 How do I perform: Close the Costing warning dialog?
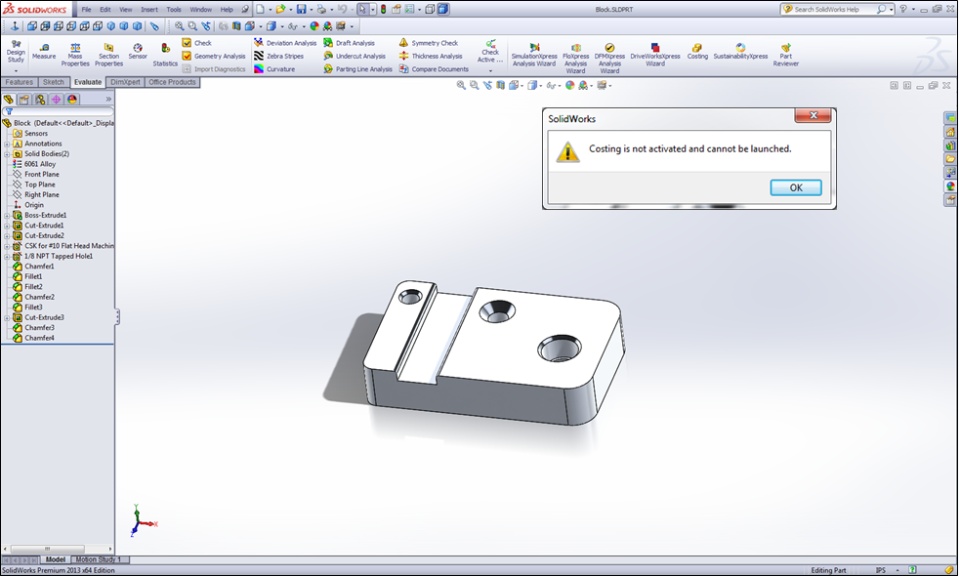[813, 115]
